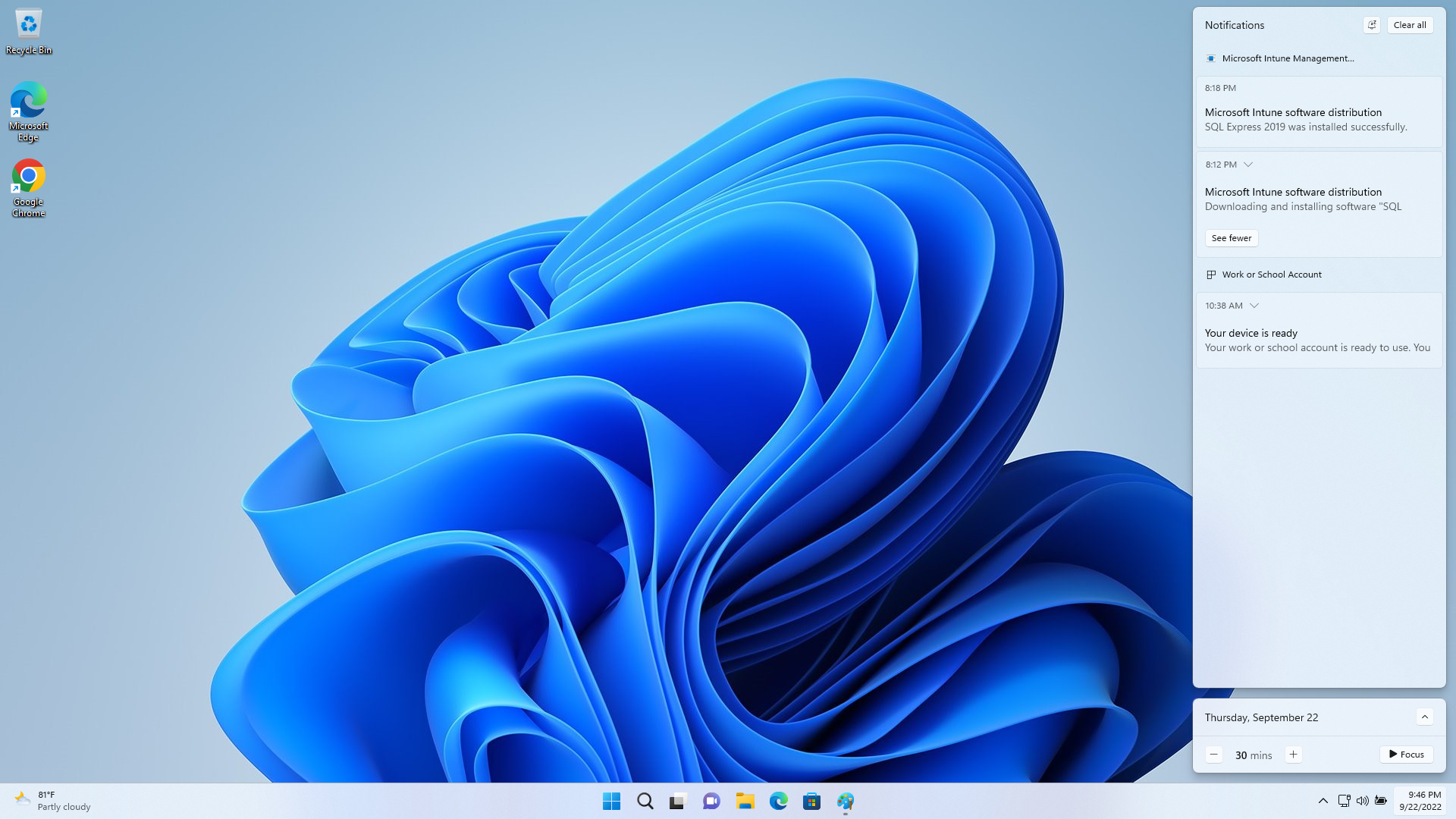Clear all notifications
The width and height of the screenshot is (1456, 819).
[x=1410, y=25]
